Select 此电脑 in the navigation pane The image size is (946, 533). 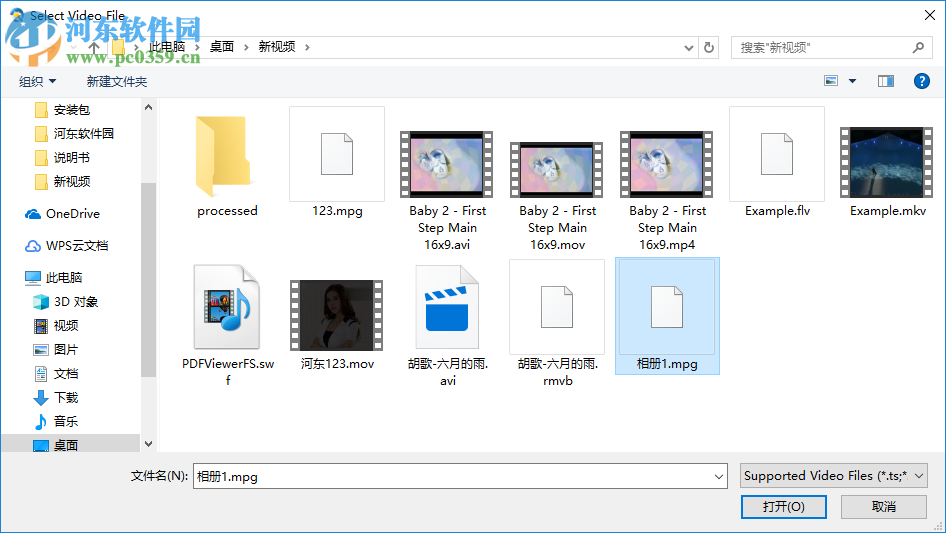[x=54, y=278]
